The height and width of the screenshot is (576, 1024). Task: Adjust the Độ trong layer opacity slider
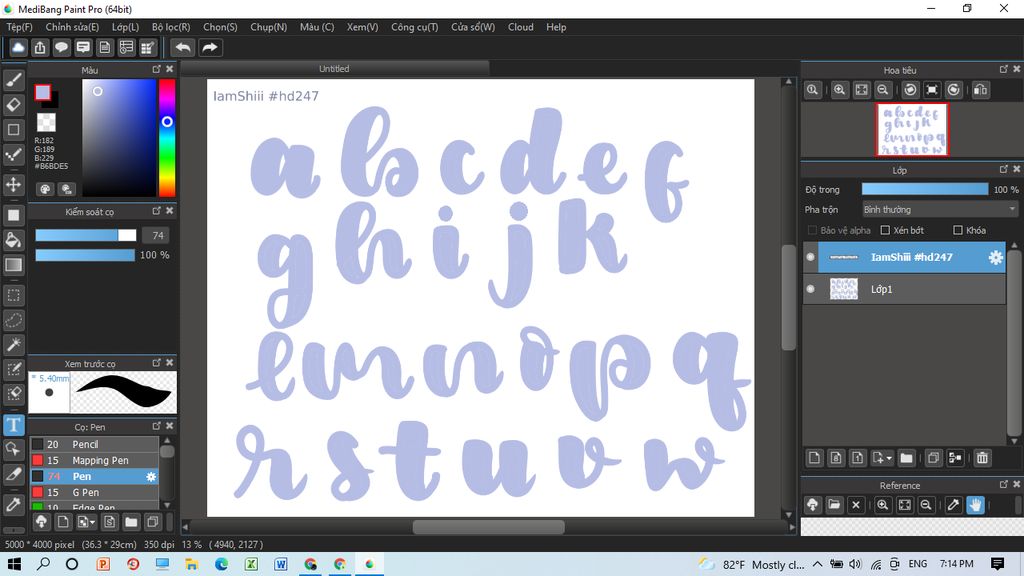pos(925,189)
